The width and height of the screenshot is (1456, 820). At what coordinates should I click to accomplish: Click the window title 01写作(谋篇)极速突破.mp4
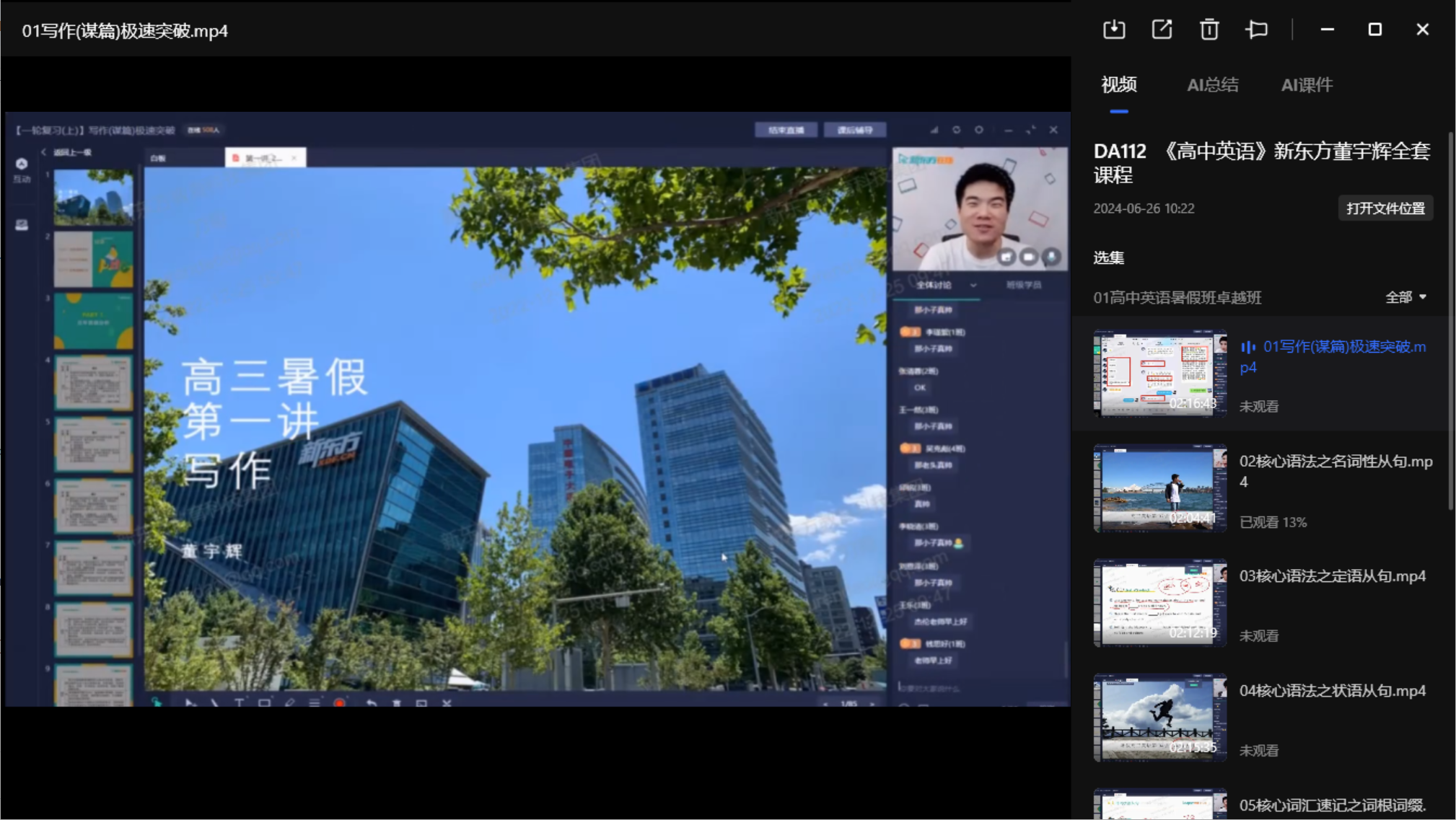tap(125, 31)
